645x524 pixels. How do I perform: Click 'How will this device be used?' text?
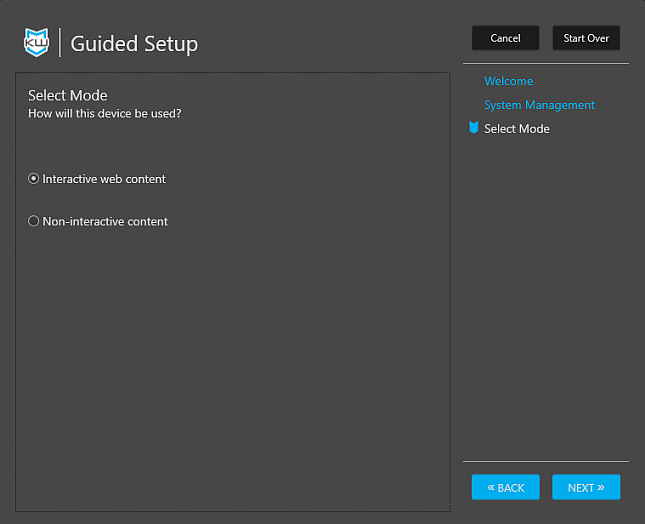[x=104, y=114]
